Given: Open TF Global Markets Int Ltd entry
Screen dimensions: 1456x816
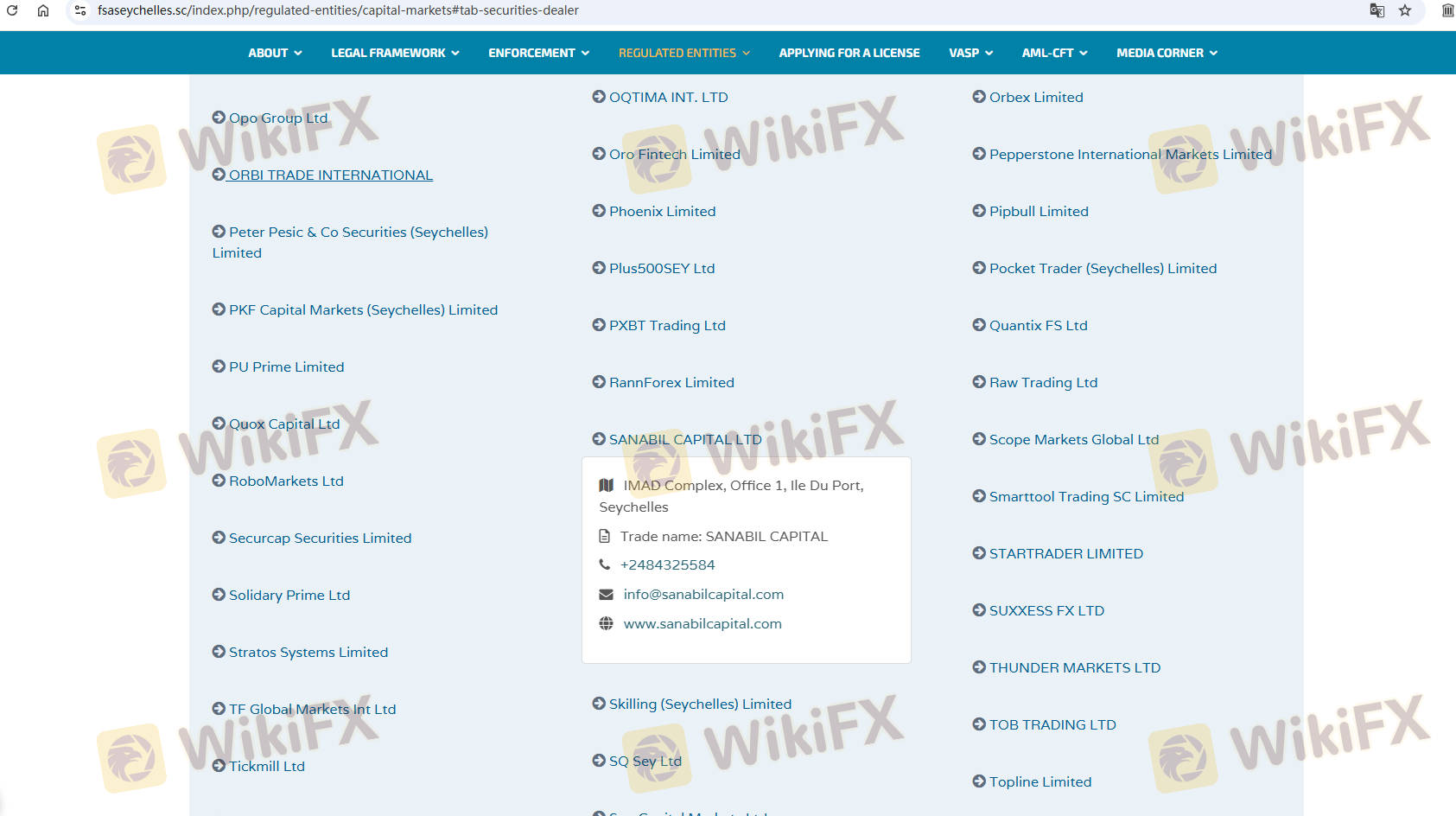Looking at the screenshot, I should point(304,709).
